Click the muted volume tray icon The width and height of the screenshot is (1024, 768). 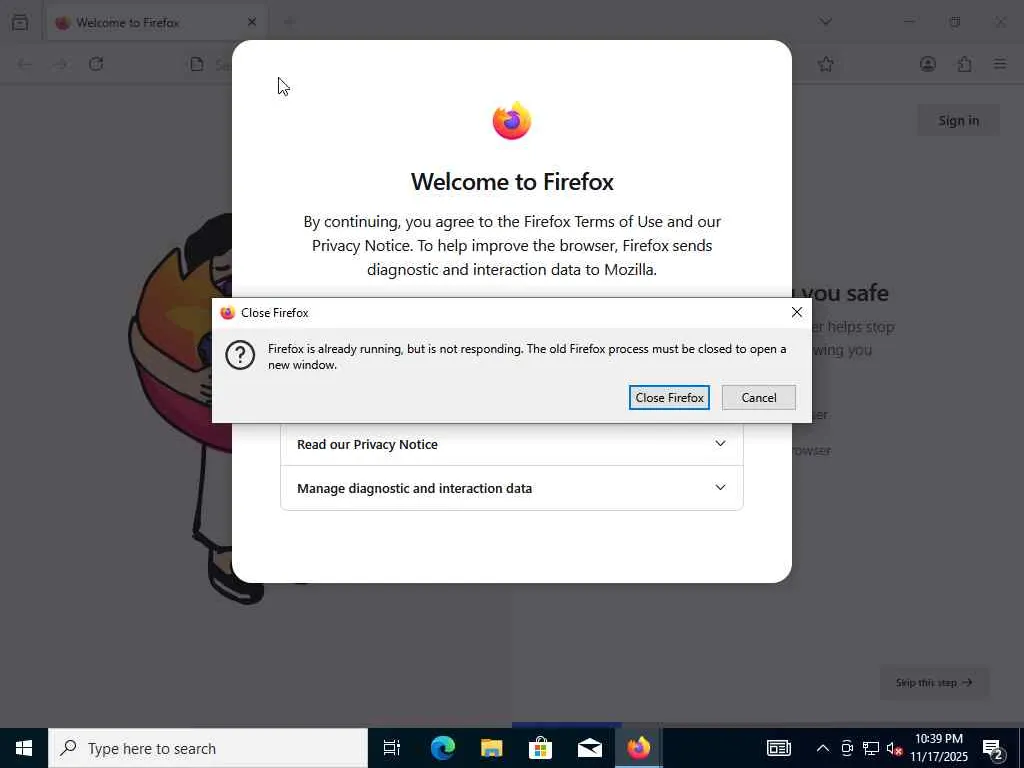895,748
